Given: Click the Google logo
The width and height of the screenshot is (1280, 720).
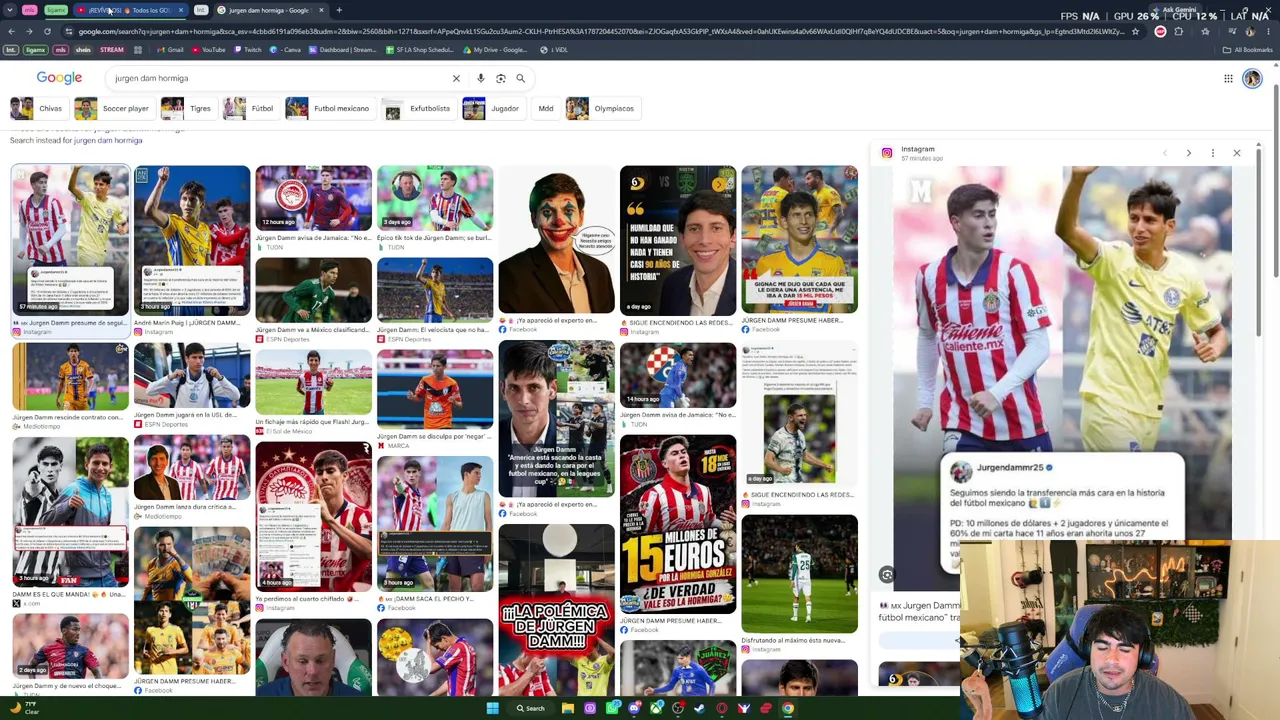Looking at the screenshot, I should pyautogui.click(x=59, y=78).
